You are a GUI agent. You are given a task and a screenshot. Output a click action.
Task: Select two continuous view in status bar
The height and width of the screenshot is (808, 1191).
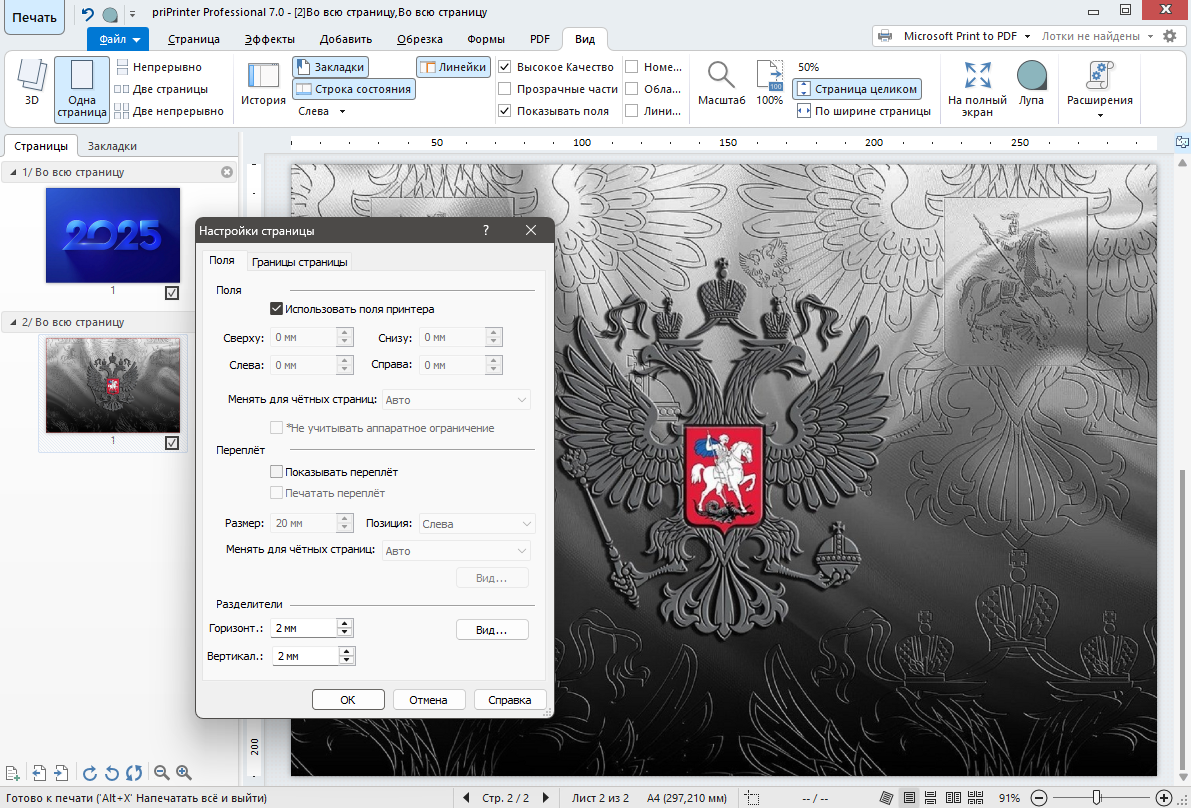click(x=975, y=798)
